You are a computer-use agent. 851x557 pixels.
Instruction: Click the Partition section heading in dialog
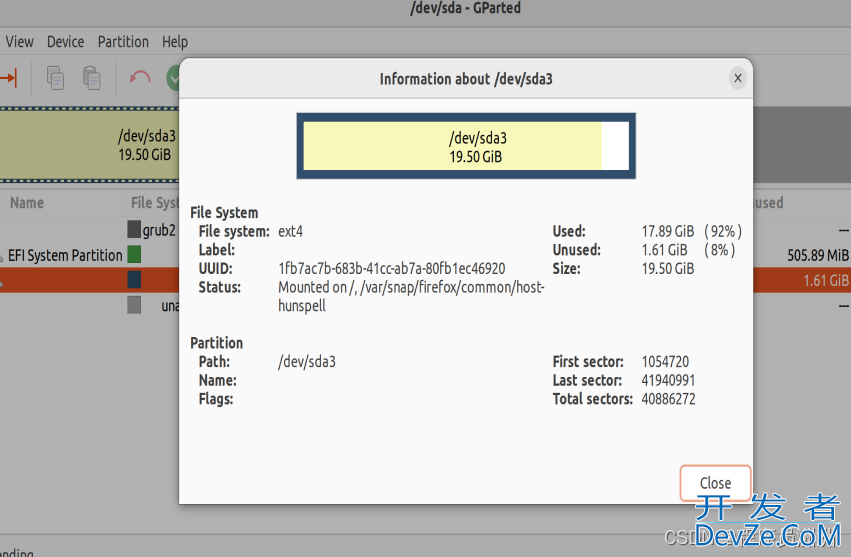(217, 343)
